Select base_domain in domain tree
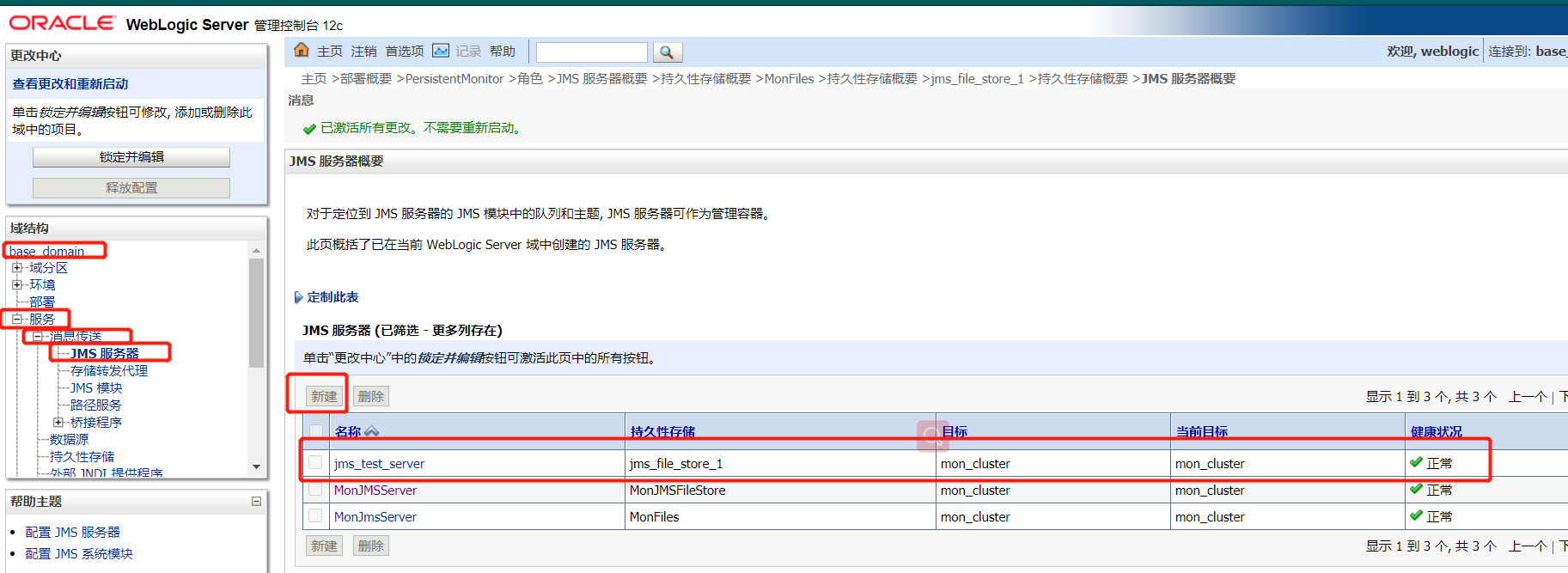 pos(46,251)
